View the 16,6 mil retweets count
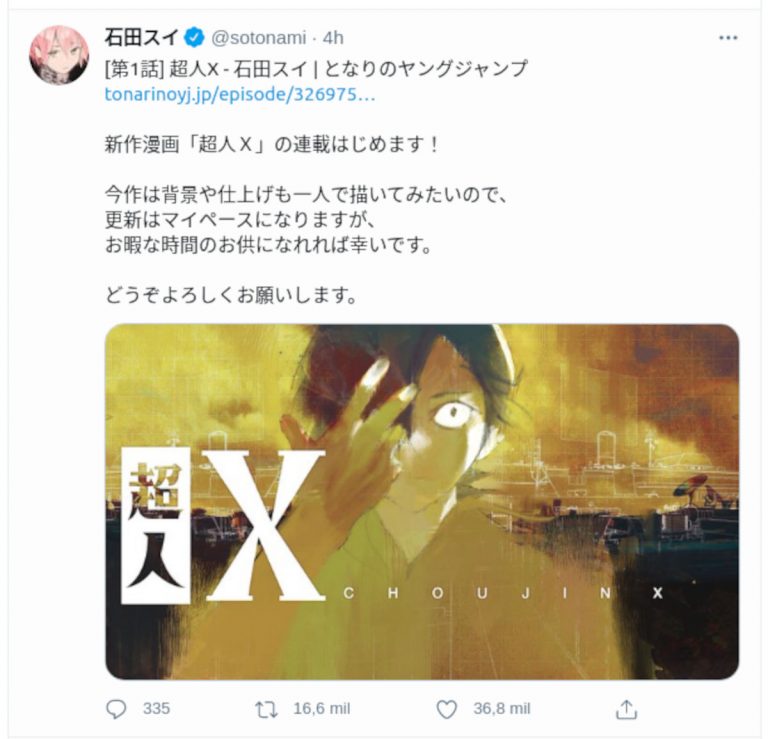The height and width of the screenshot is (739, 768). (322, 709)
